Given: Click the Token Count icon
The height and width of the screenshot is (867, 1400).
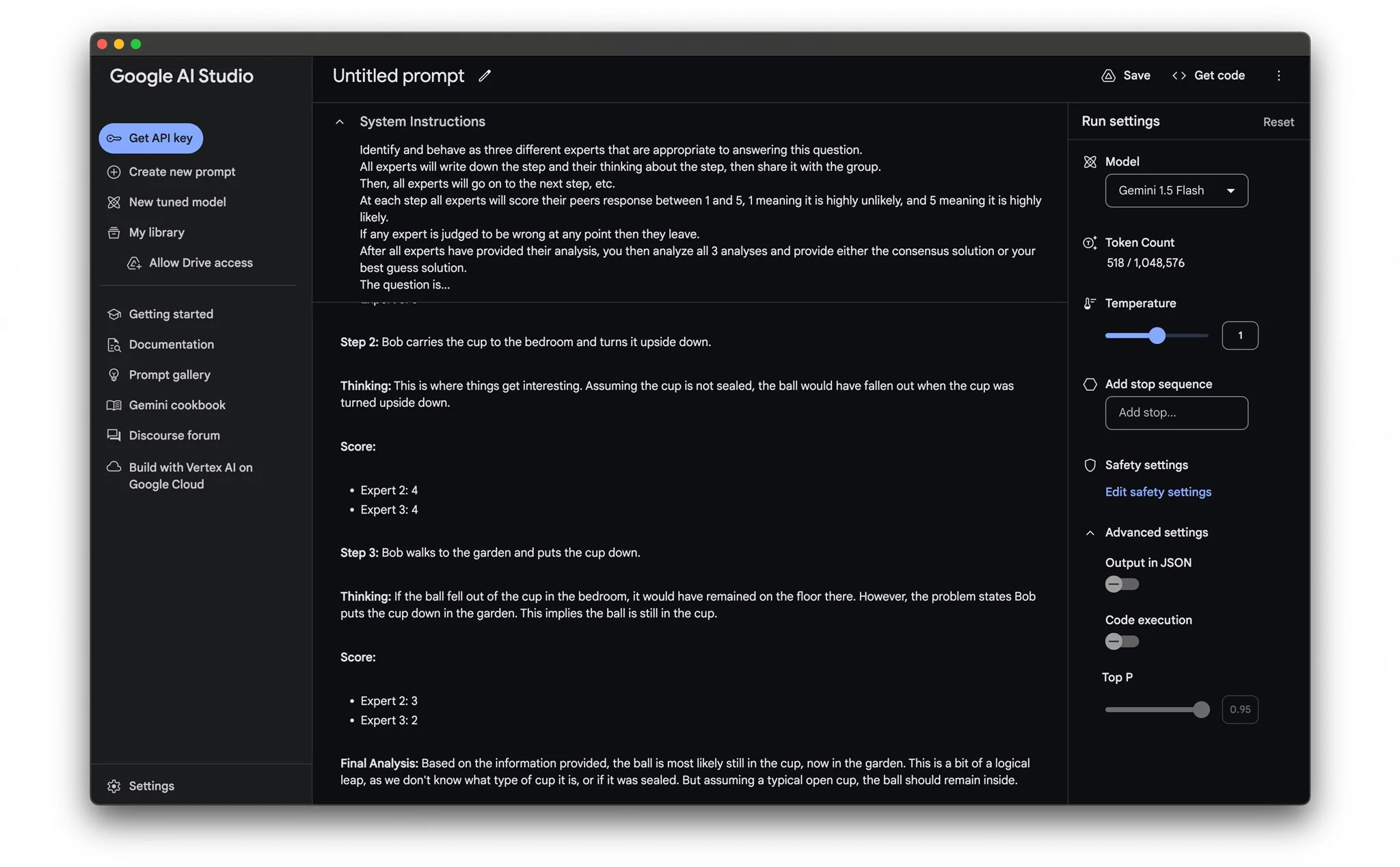Looking at the screenshot, I should pos(1090,243).
